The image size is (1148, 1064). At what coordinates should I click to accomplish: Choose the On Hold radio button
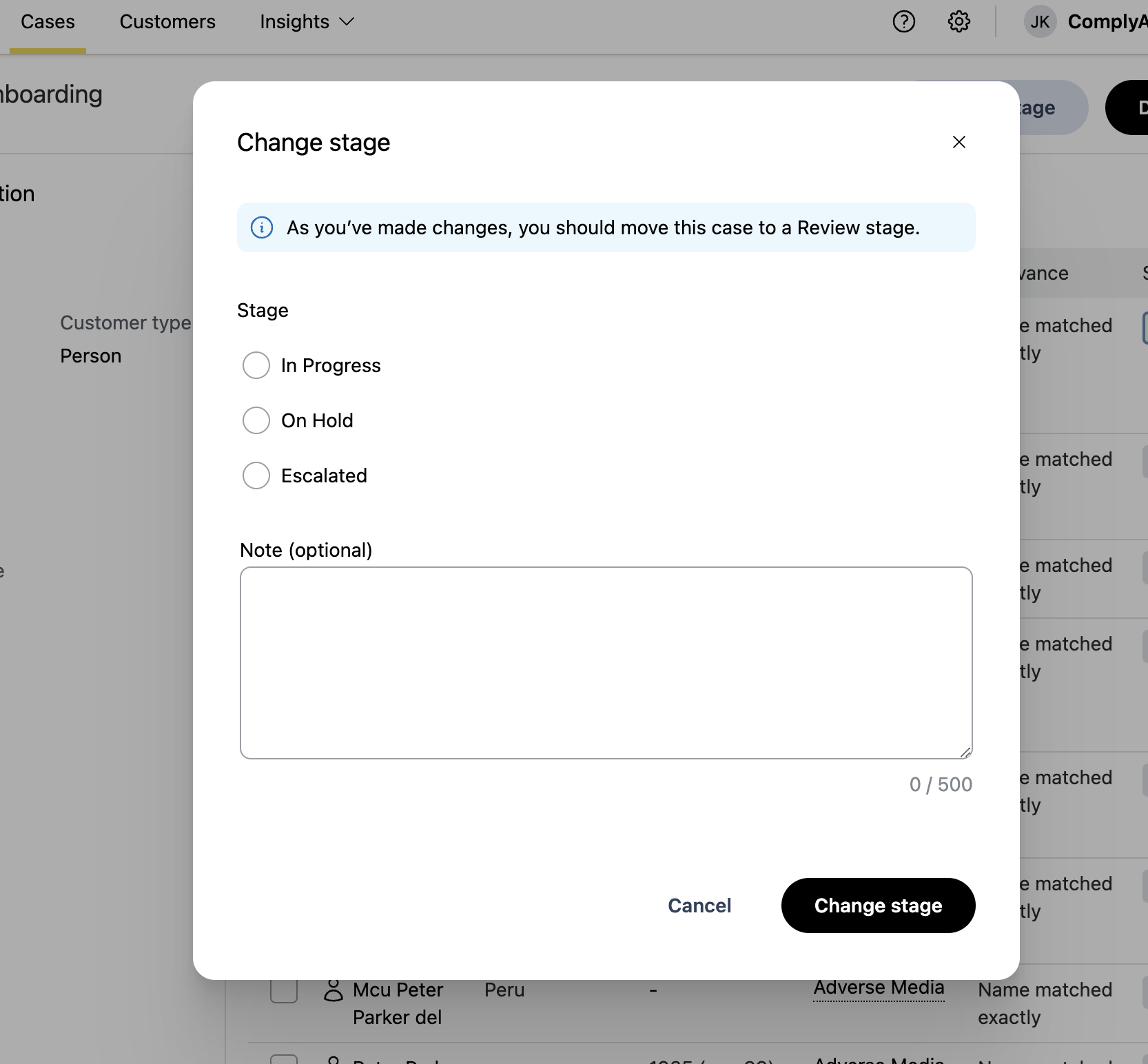tap(256, 420)
